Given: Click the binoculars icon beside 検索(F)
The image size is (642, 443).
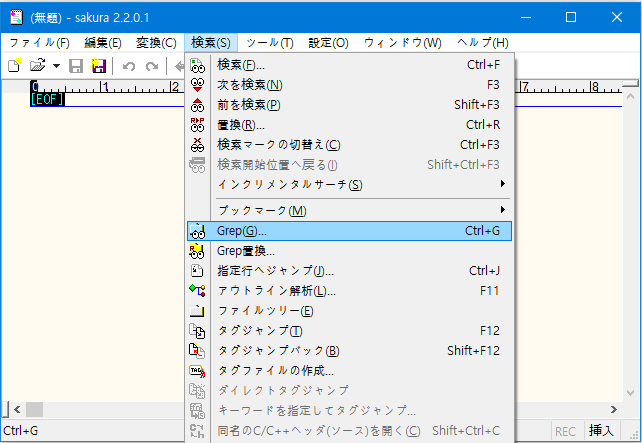Looking at the screenshot, I should point(197,65).
